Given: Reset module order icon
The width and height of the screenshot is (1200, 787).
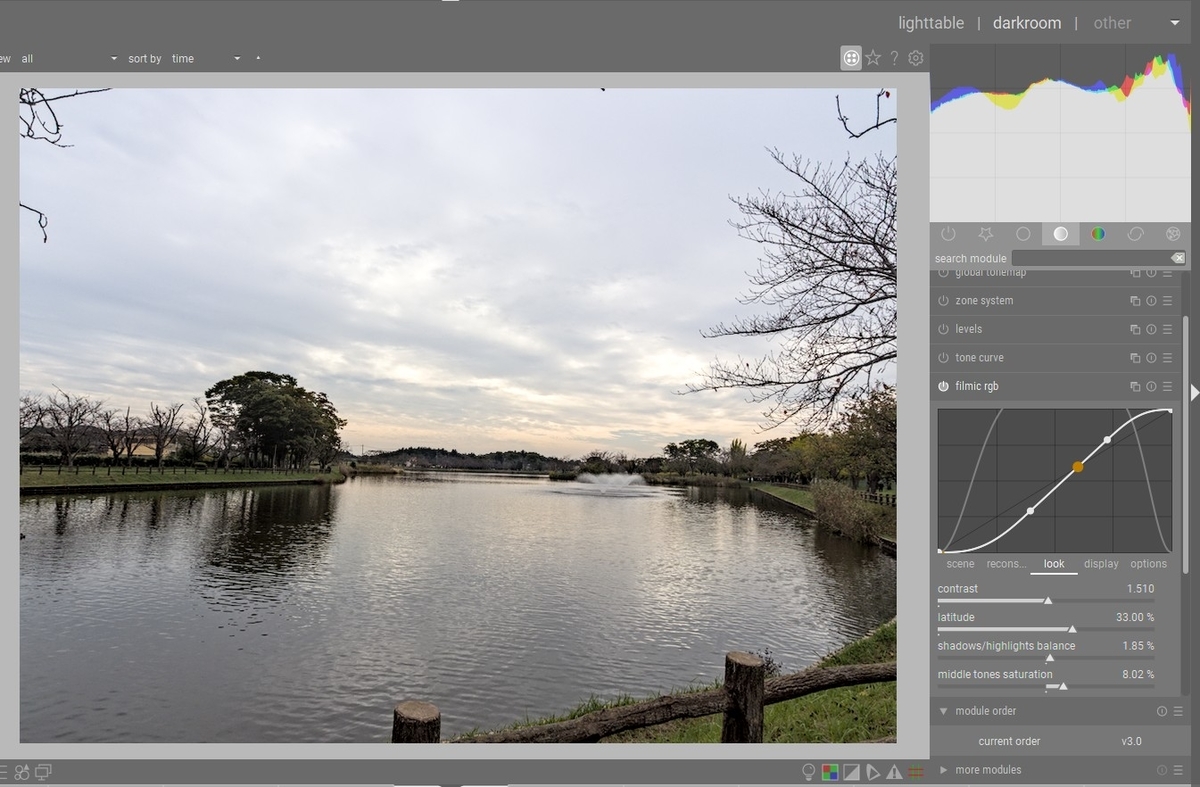Looking at the screenshot, I should click(1162, 711).
